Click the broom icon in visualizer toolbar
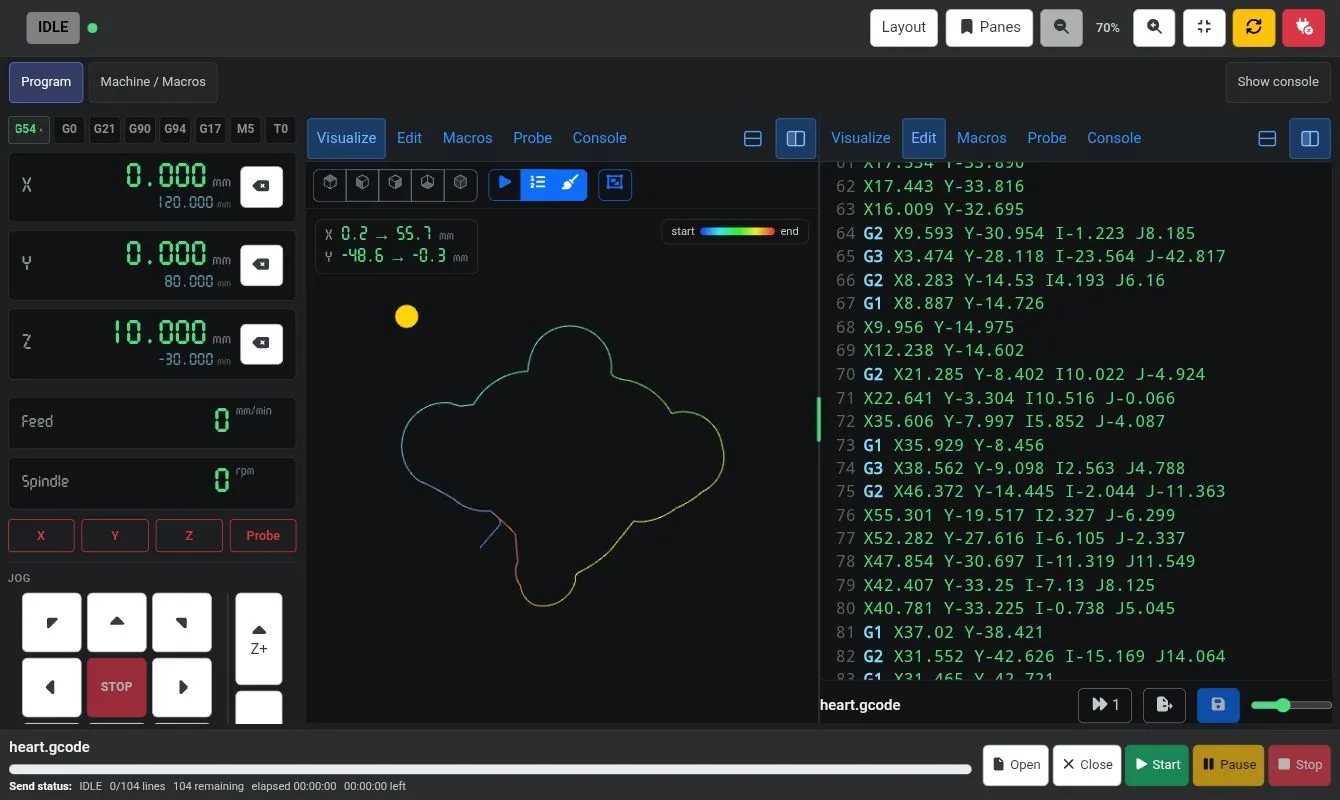Screen dimensions: 1340x800 [x=570, y=183]
